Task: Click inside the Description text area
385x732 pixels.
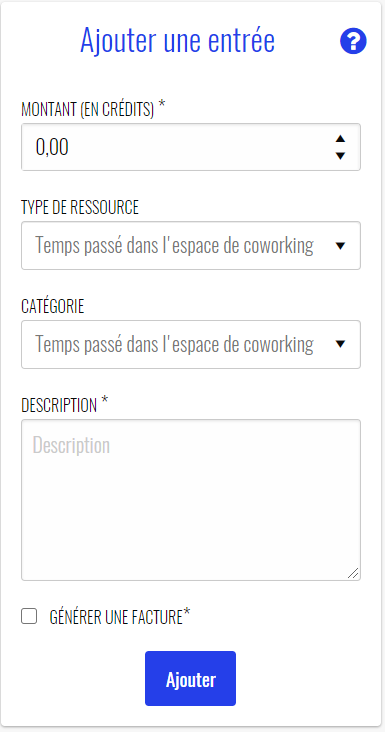Action: pos(191,500)
